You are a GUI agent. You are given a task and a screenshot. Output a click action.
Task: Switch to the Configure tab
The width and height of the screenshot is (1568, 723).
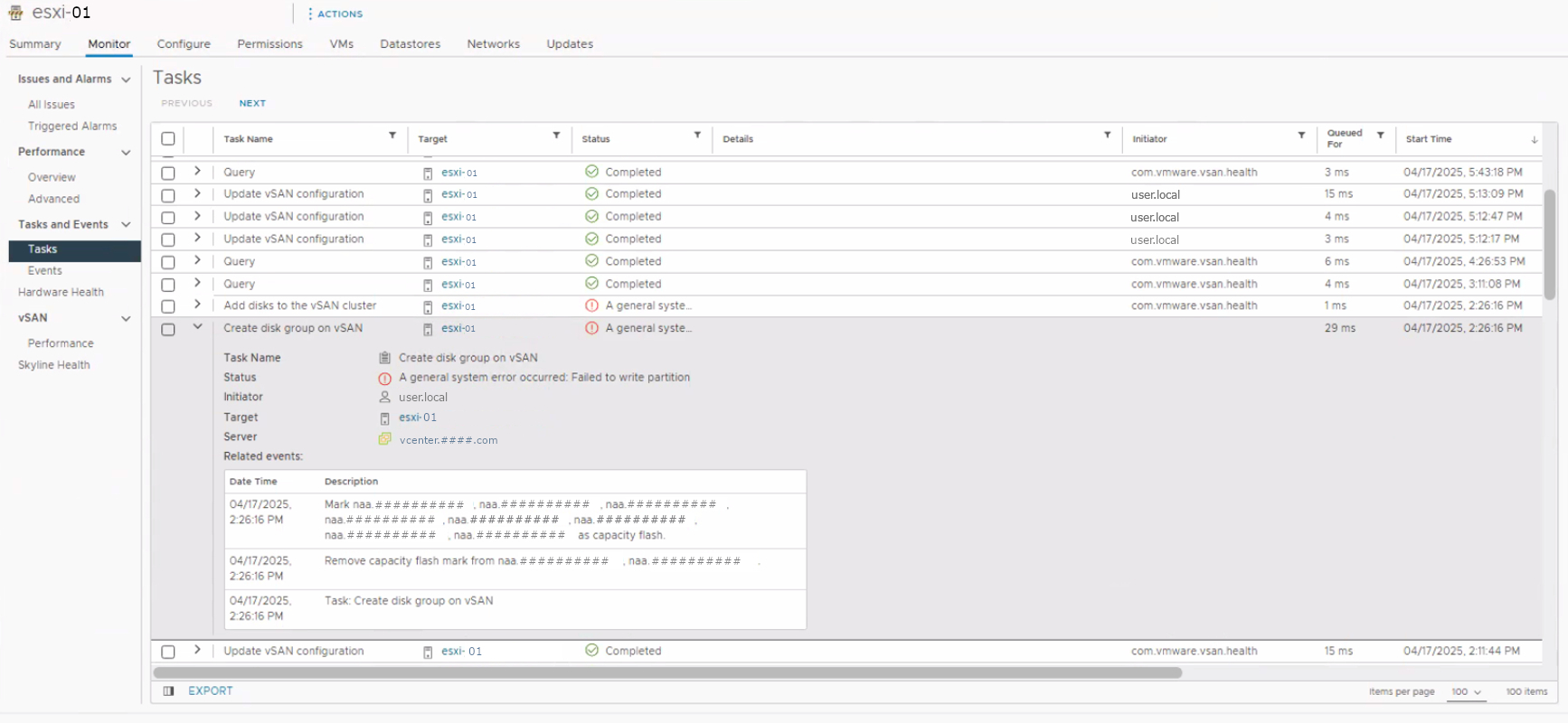[184, 44]
